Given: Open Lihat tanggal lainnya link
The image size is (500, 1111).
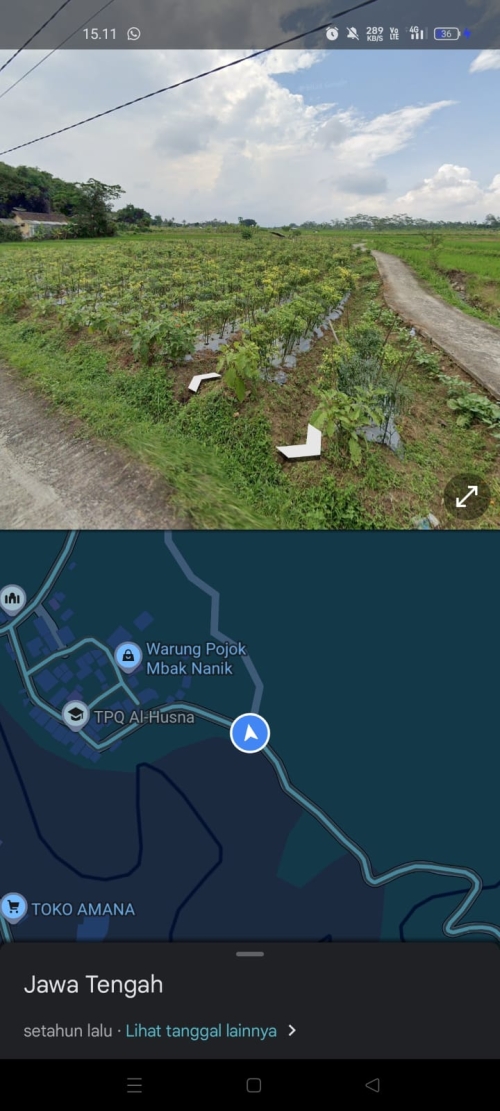Looking at the screenshot, I should 201,1031.
